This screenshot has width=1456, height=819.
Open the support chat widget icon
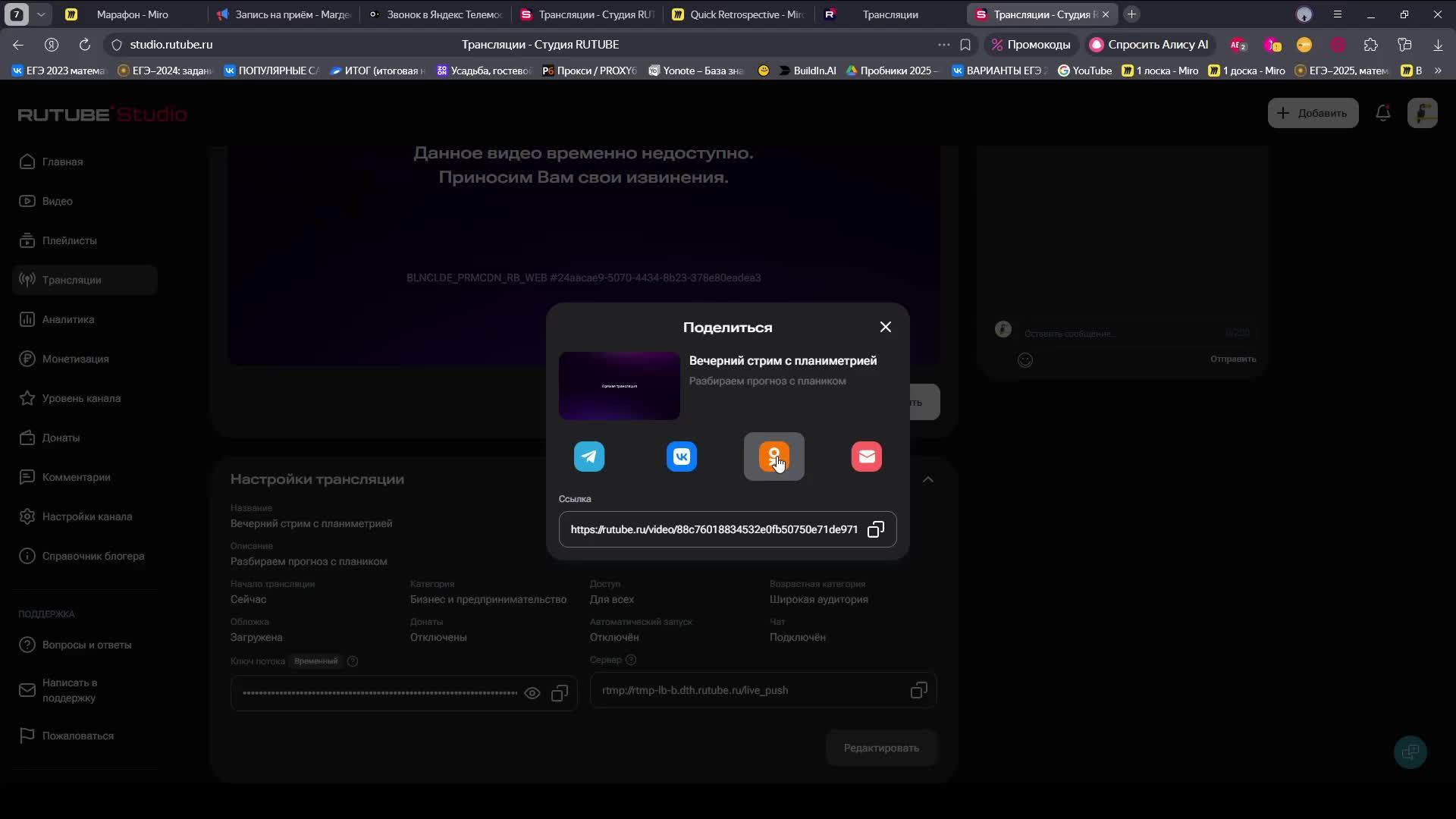(1410, 752)
